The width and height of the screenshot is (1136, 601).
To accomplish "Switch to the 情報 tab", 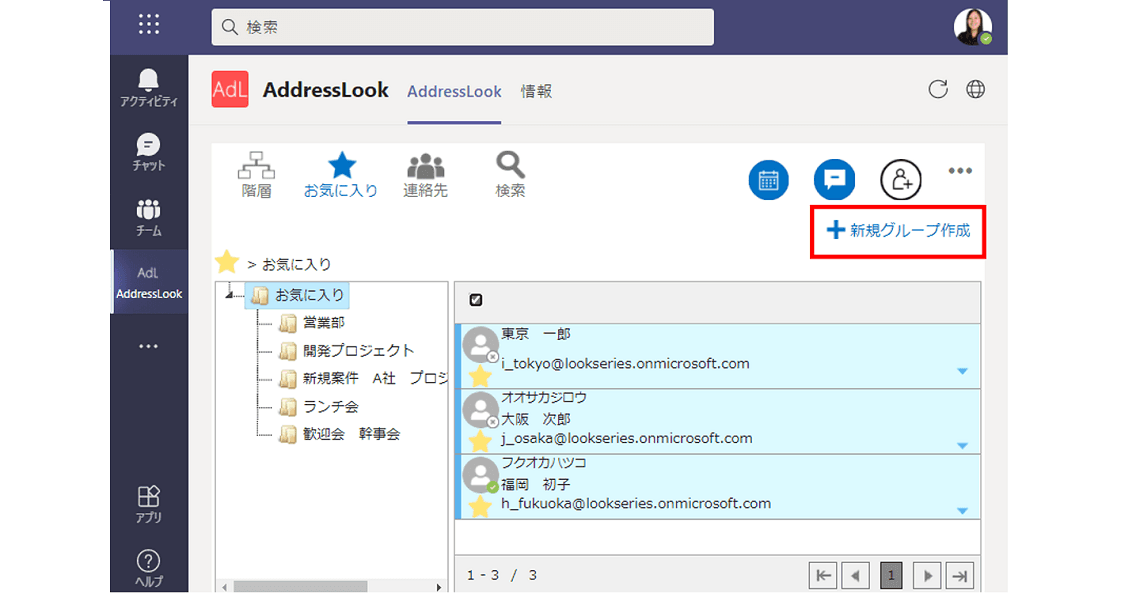I will click(536, 91).
